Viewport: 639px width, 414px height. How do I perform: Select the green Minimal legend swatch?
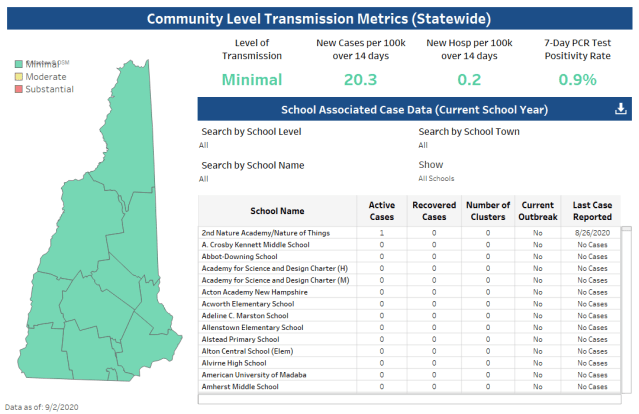[x=17, y=64]
